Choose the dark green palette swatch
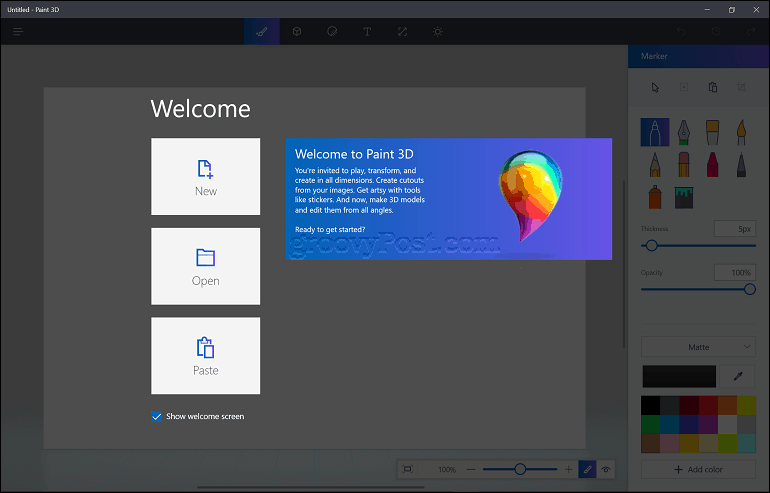 [x=650, y=424]
